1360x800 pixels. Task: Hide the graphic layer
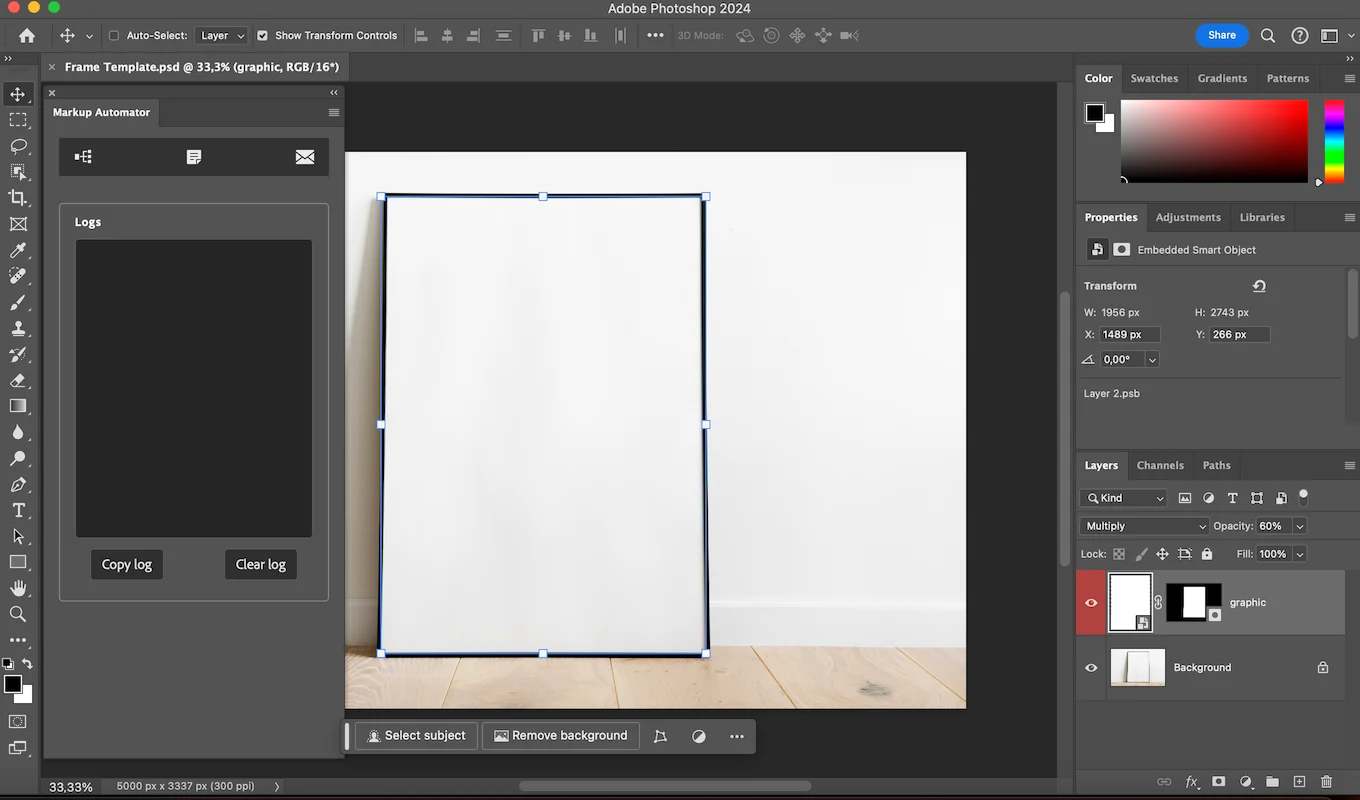(x=1091, y=603)
